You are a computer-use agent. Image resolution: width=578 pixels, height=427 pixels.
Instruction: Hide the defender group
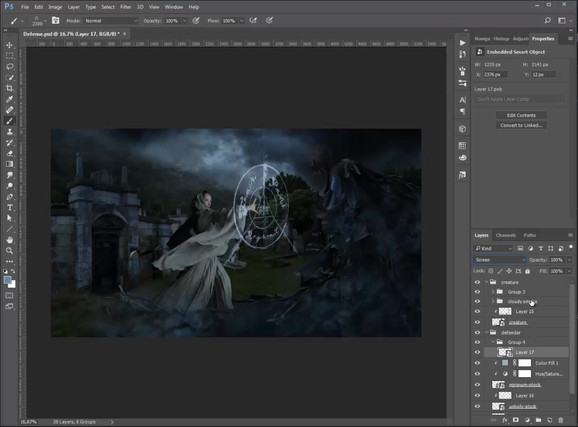[x=477, y=333]
